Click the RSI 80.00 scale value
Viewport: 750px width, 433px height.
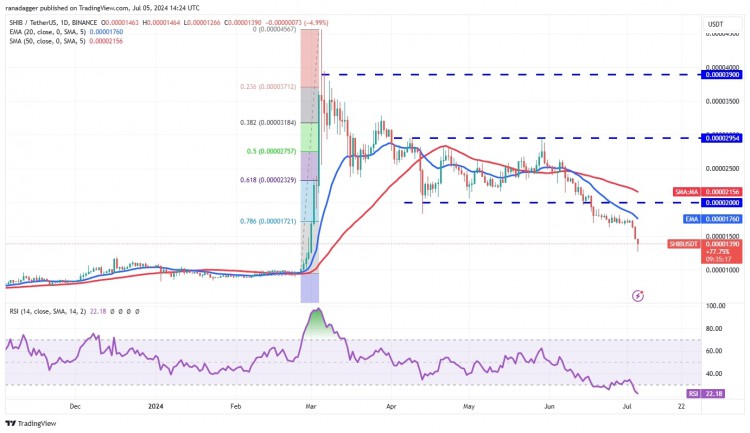click(713, 329)
